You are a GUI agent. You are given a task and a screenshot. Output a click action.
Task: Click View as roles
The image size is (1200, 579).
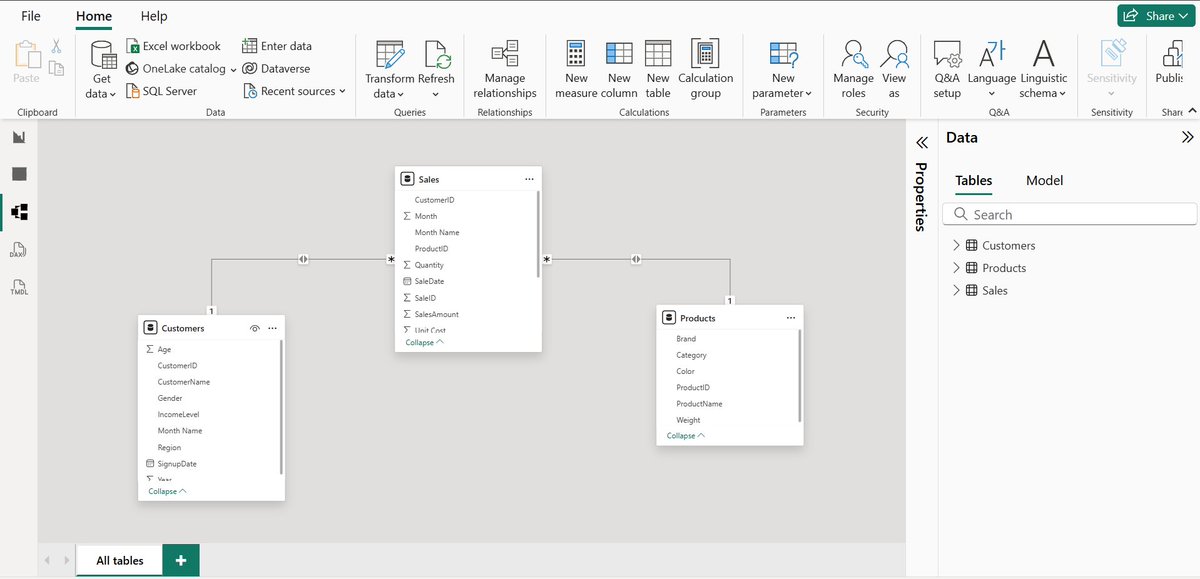coord(894,68)
